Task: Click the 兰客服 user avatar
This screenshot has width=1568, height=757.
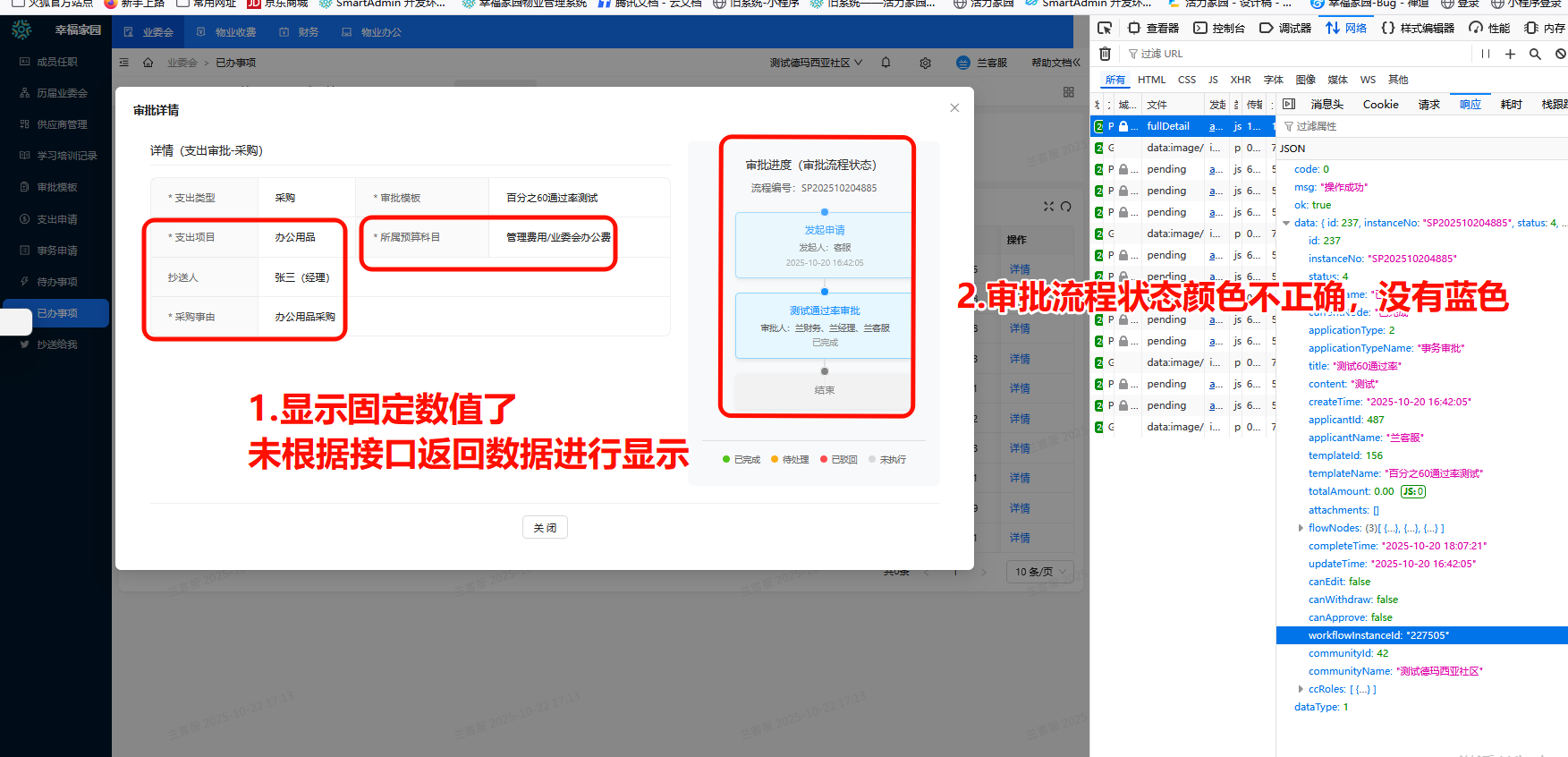Action: pyautogui.click(x=963, y=63)
